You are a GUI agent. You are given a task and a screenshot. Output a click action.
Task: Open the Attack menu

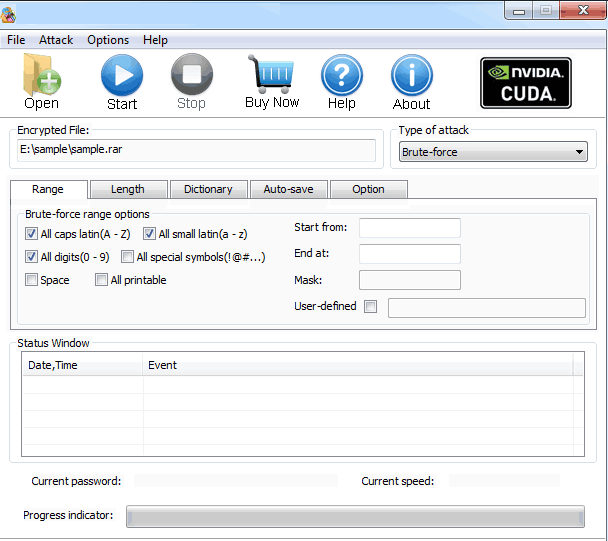pyautogui.click(x=56, y=40)
